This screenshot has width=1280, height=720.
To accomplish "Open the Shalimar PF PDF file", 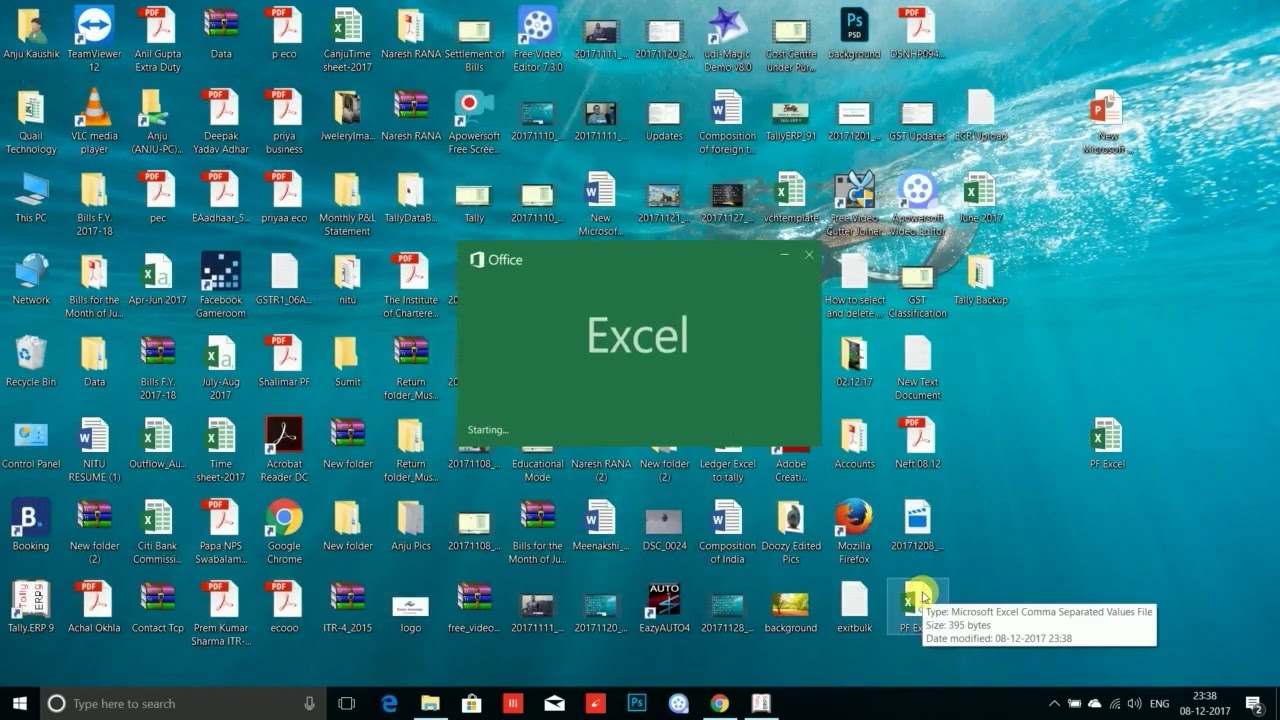I will pyautogui.click(x=284, y=362).
